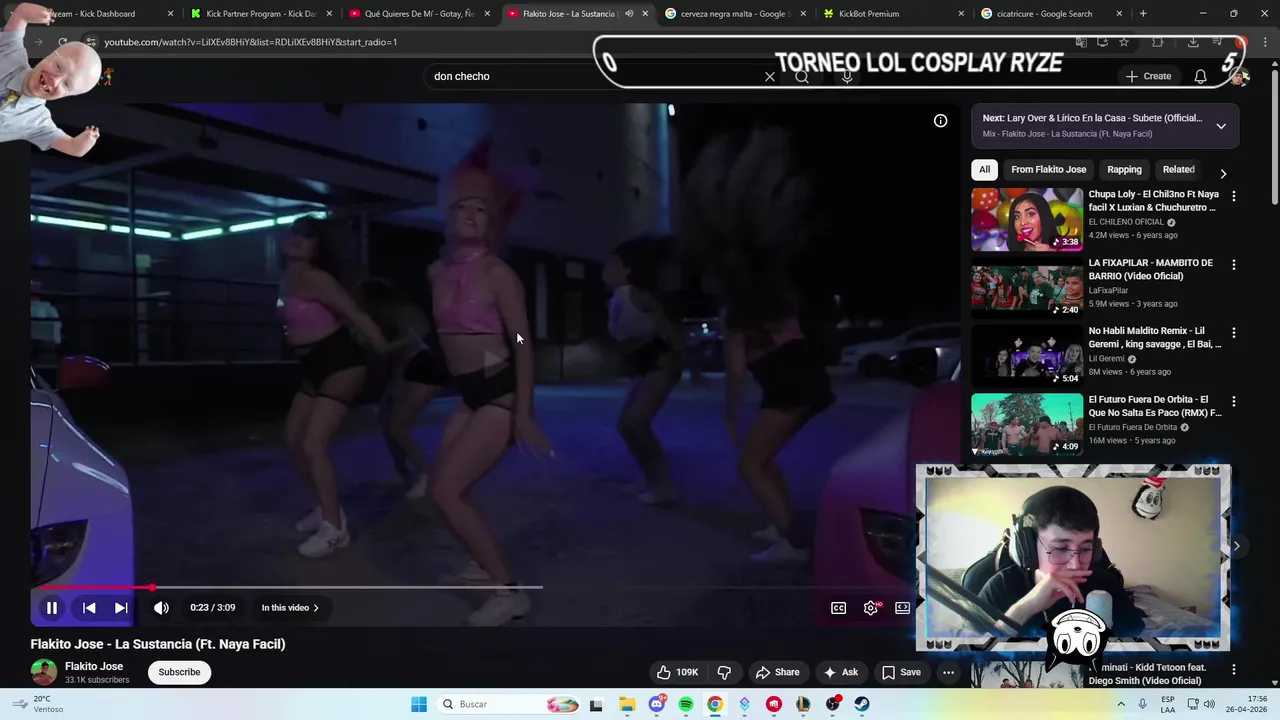The width and height of the screenshot is (1280, 720).
Task: Open options for Chupa Loly video
Action: [x=1233, y=196]
